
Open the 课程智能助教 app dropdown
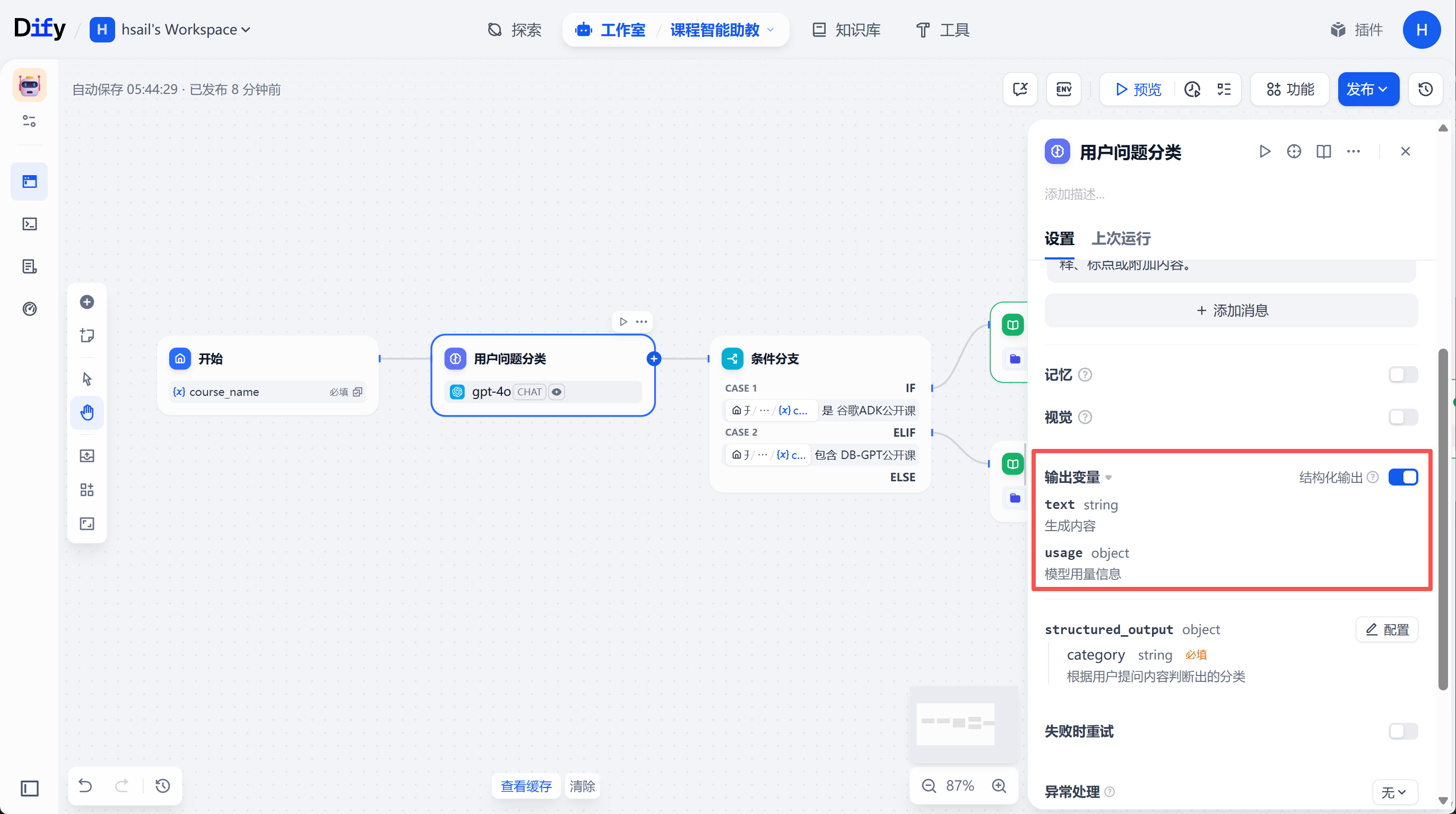pyautogui.click(x=722, y=29)
